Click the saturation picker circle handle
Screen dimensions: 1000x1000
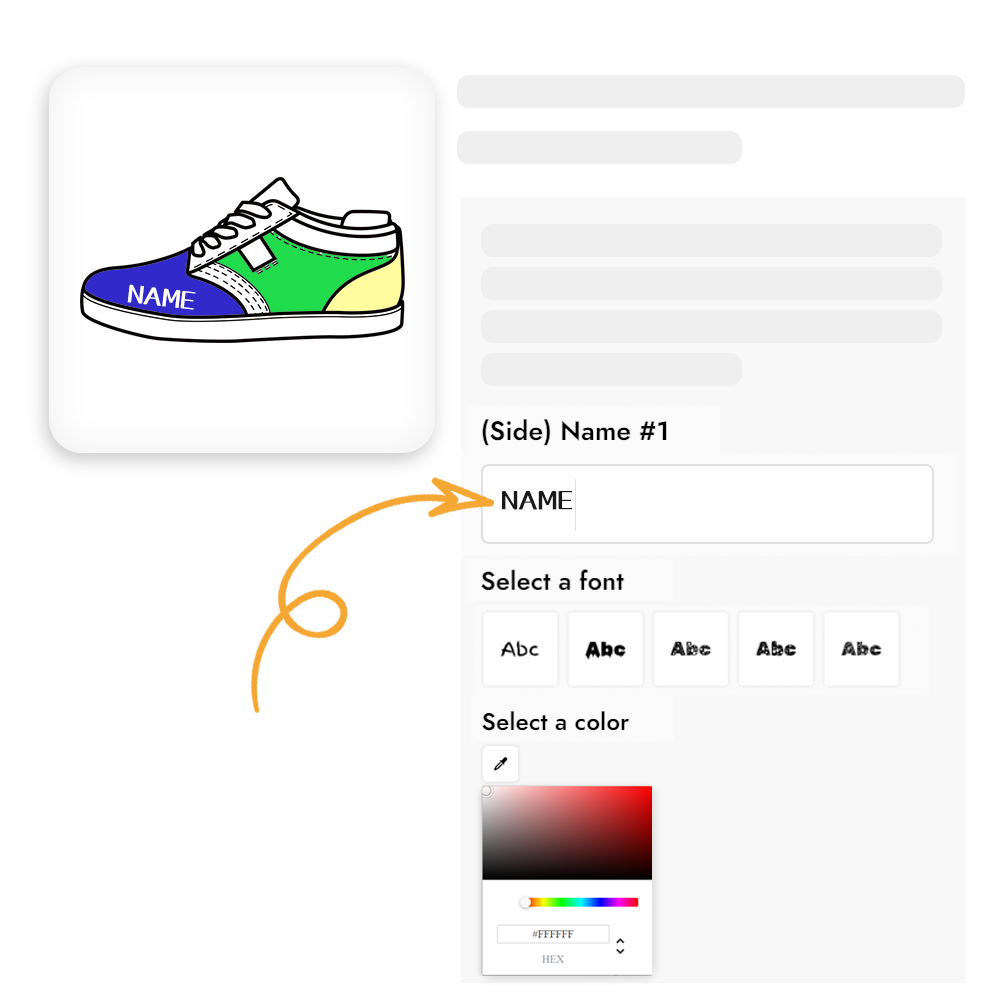(486, 791)
